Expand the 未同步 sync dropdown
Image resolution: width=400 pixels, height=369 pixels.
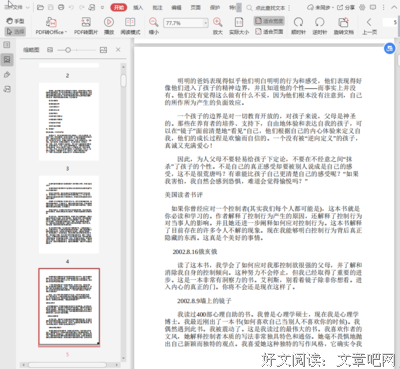(332, 7)
